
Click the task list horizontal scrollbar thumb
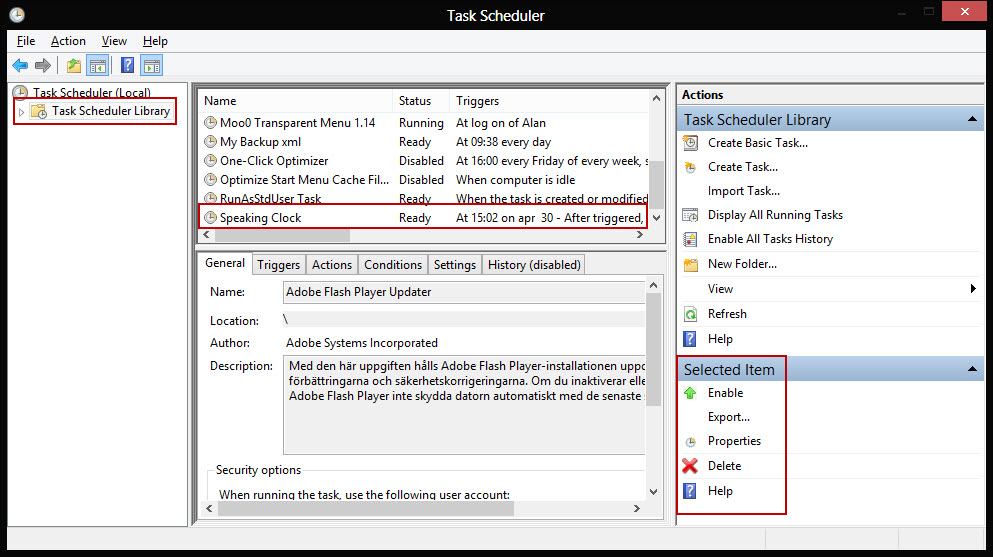click(x=282, y=235)
